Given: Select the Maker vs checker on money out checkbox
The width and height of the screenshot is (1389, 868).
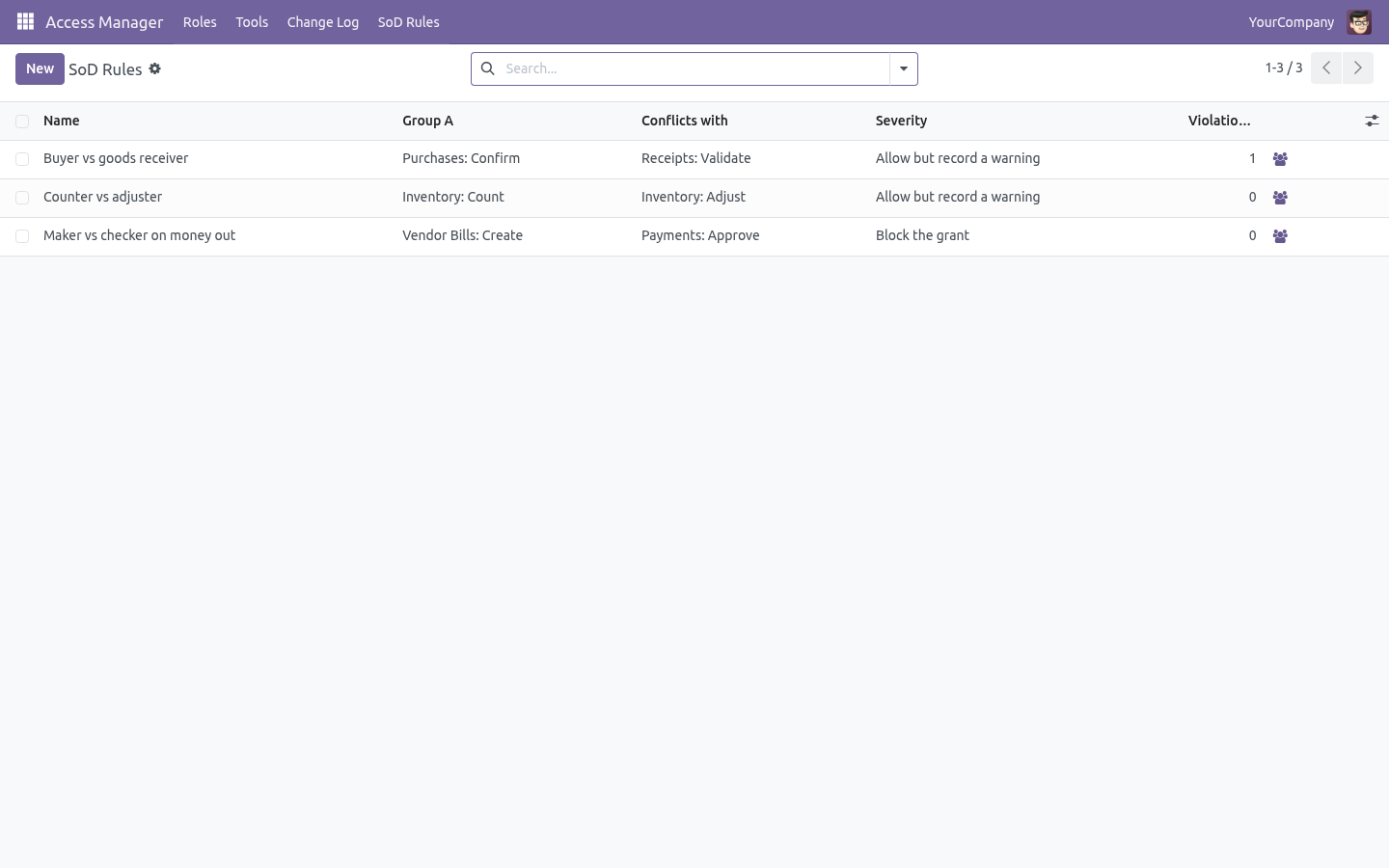Looking at the screenshot, I should point(22,236).
